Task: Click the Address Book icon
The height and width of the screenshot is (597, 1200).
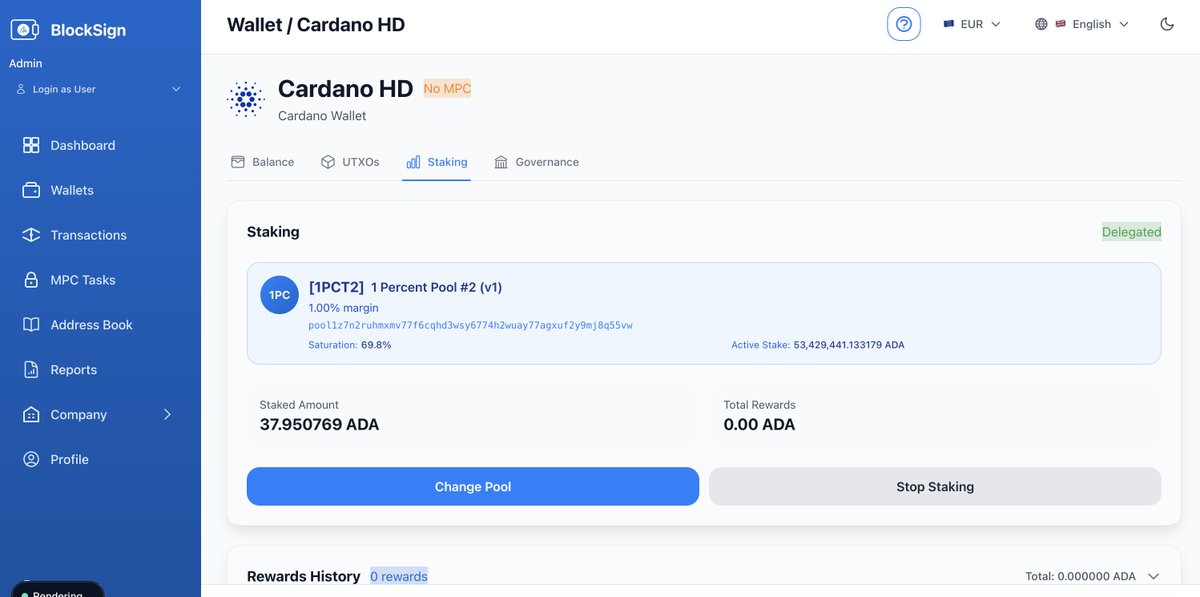Action: click(31, 325)
